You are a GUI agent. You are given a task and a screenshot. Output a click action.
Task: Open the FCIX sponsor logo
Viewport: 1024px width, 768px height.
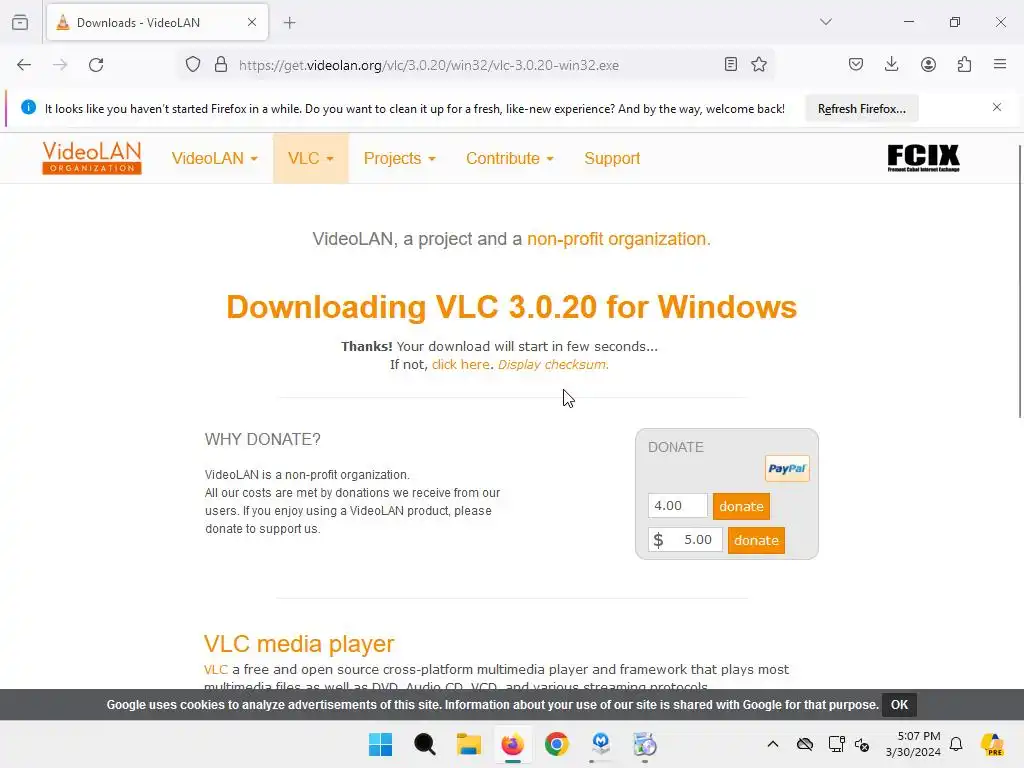point(923,158)
